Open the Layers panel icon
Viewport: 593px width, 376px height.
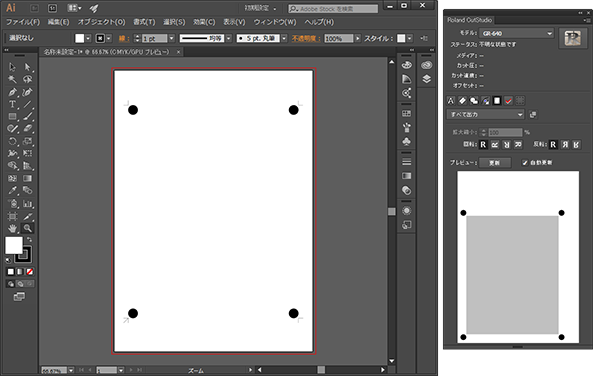427,79
